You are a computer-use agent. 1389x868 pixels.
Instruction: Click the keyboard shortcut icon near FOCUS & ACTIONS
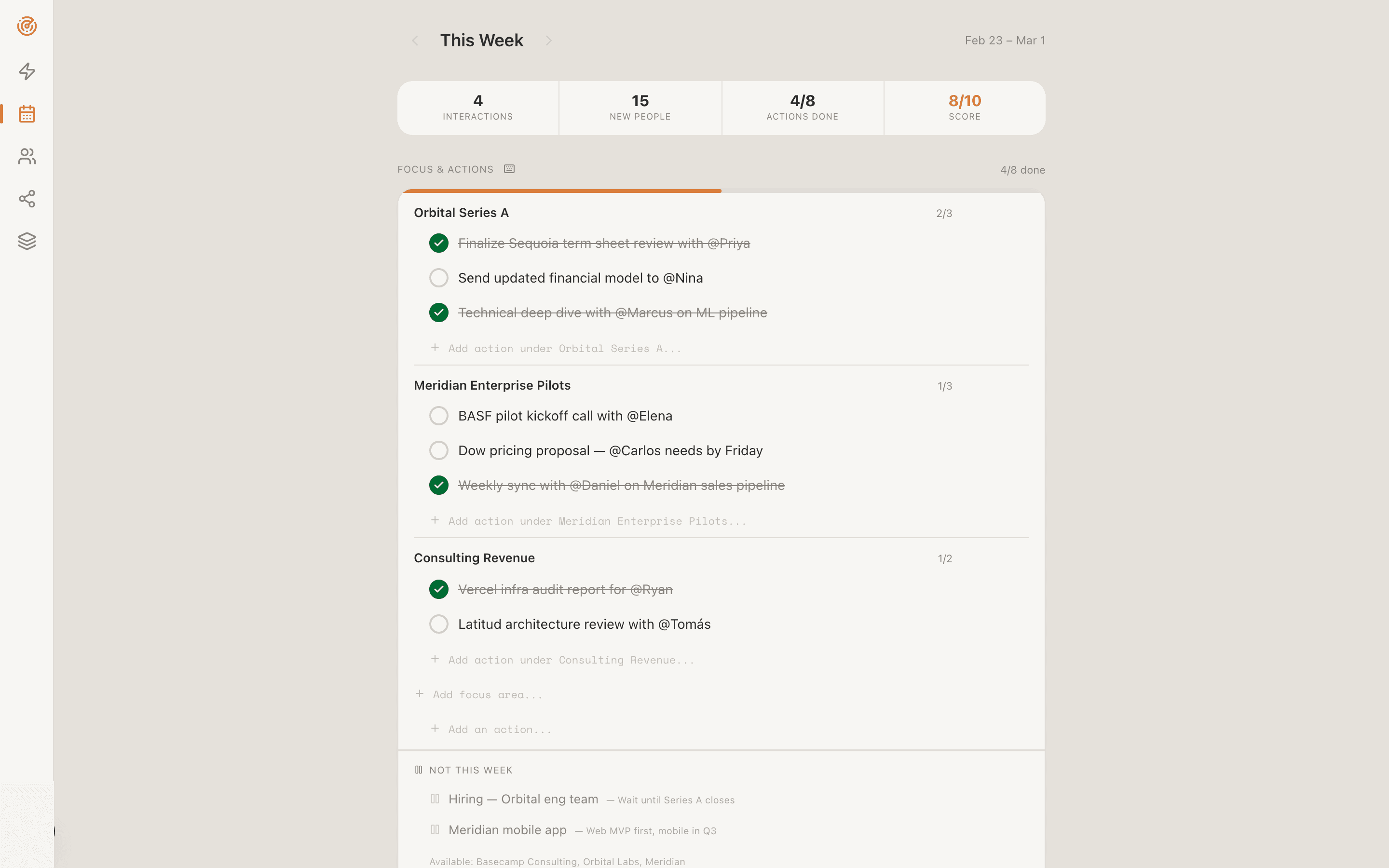click(x=509, y=168)
